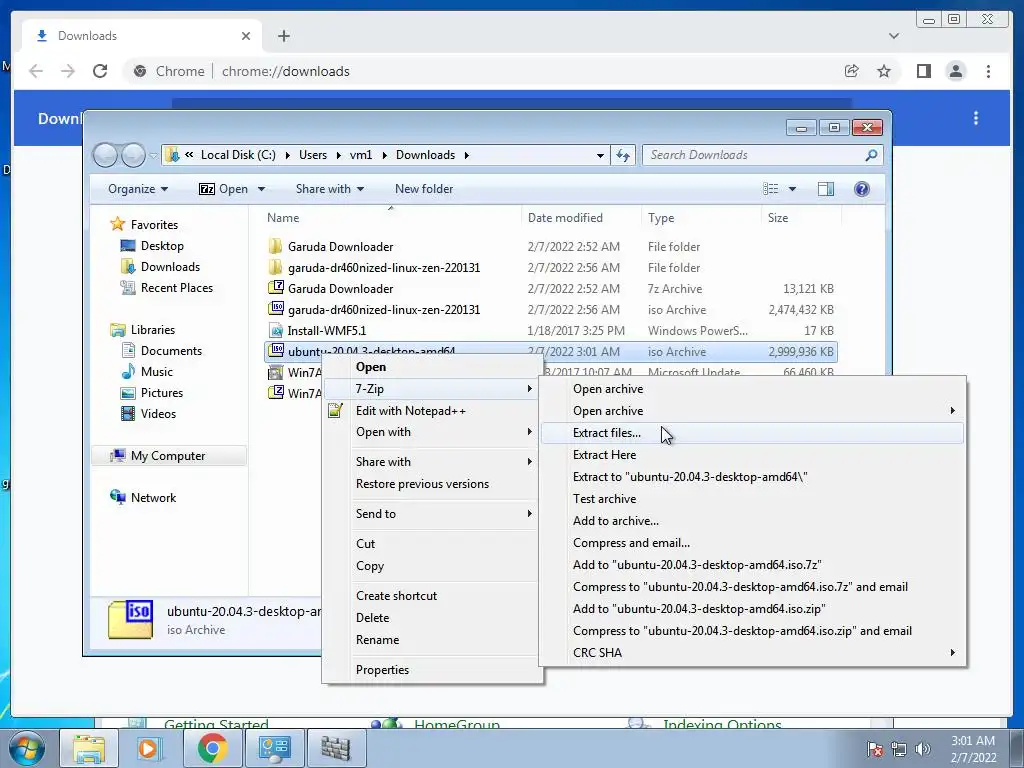Open Chrome's side panel icon

point(923,71)
